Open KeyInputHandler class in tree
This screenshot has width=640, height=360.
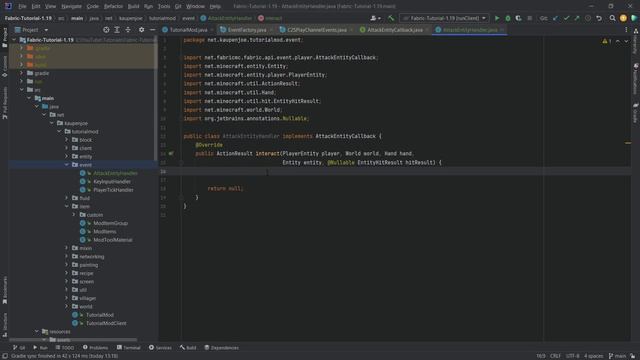pos(112,181)
